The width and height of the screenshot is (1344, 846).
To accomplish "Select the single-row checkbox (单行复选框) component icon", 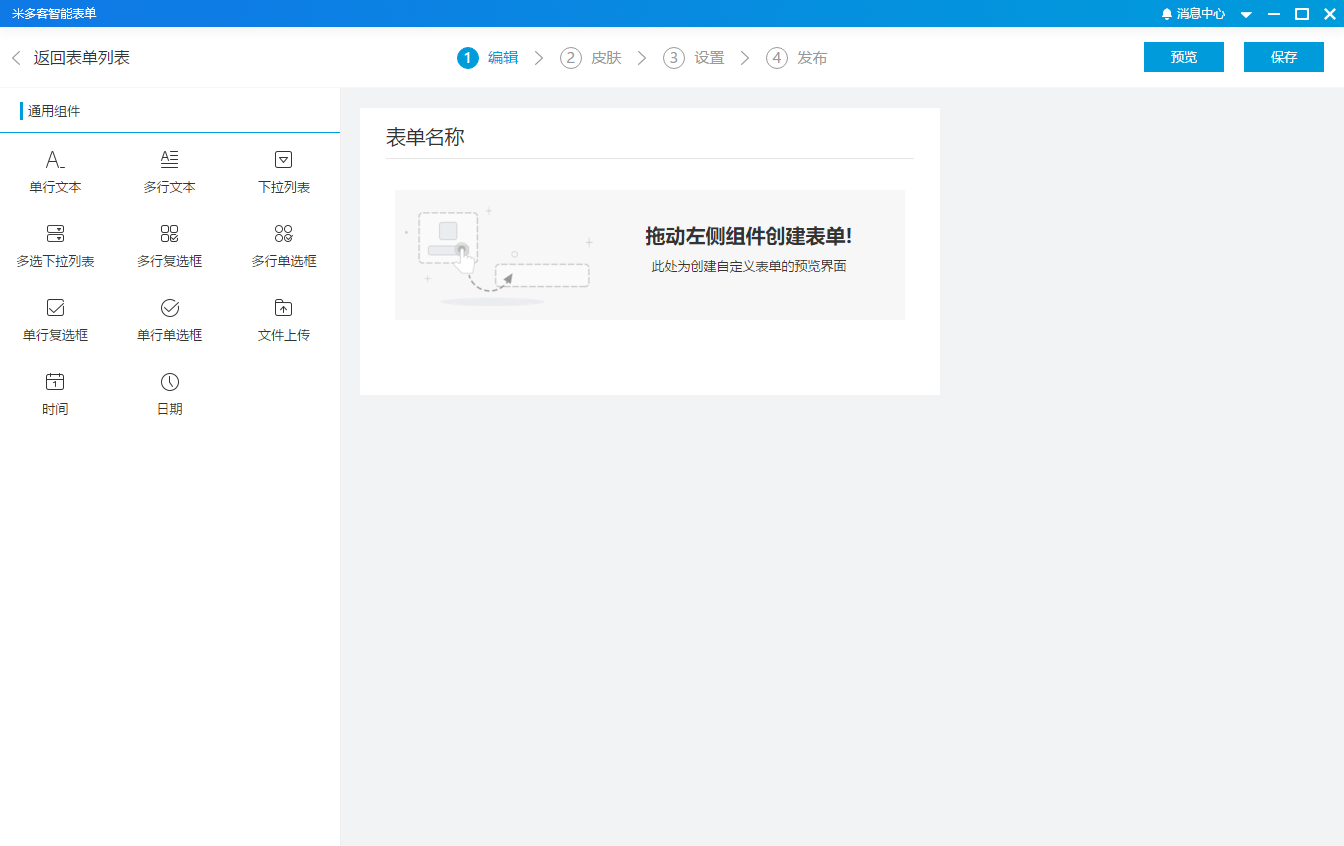I will [55, 308].
